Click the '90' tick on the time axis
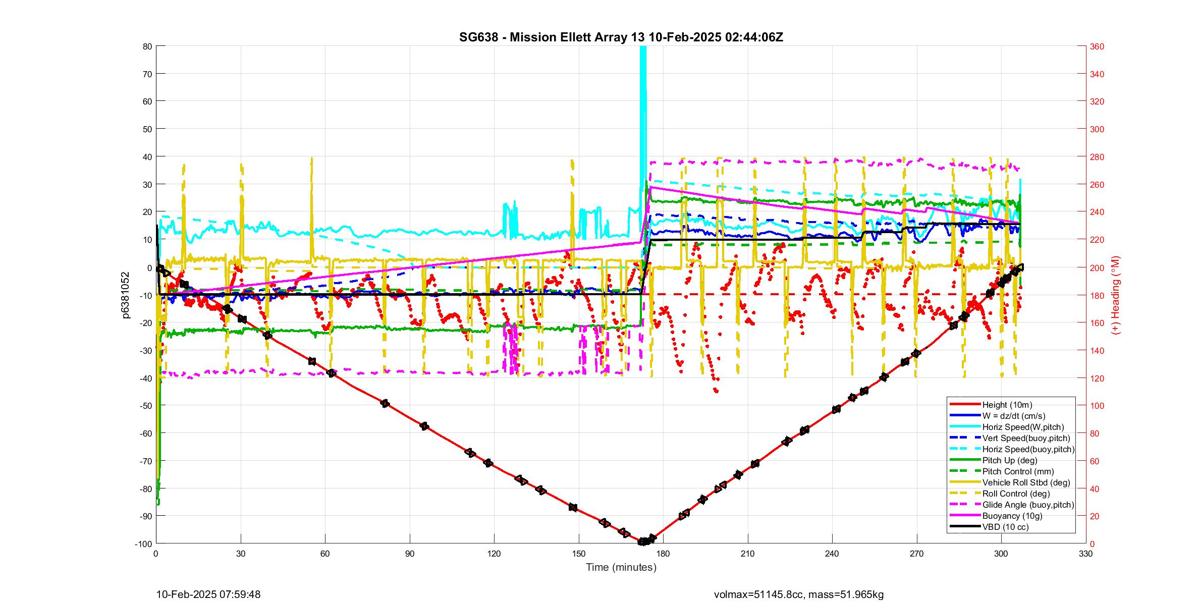Screen dimensions: 1200x611 pyautogui.click(x=410, y=552)
